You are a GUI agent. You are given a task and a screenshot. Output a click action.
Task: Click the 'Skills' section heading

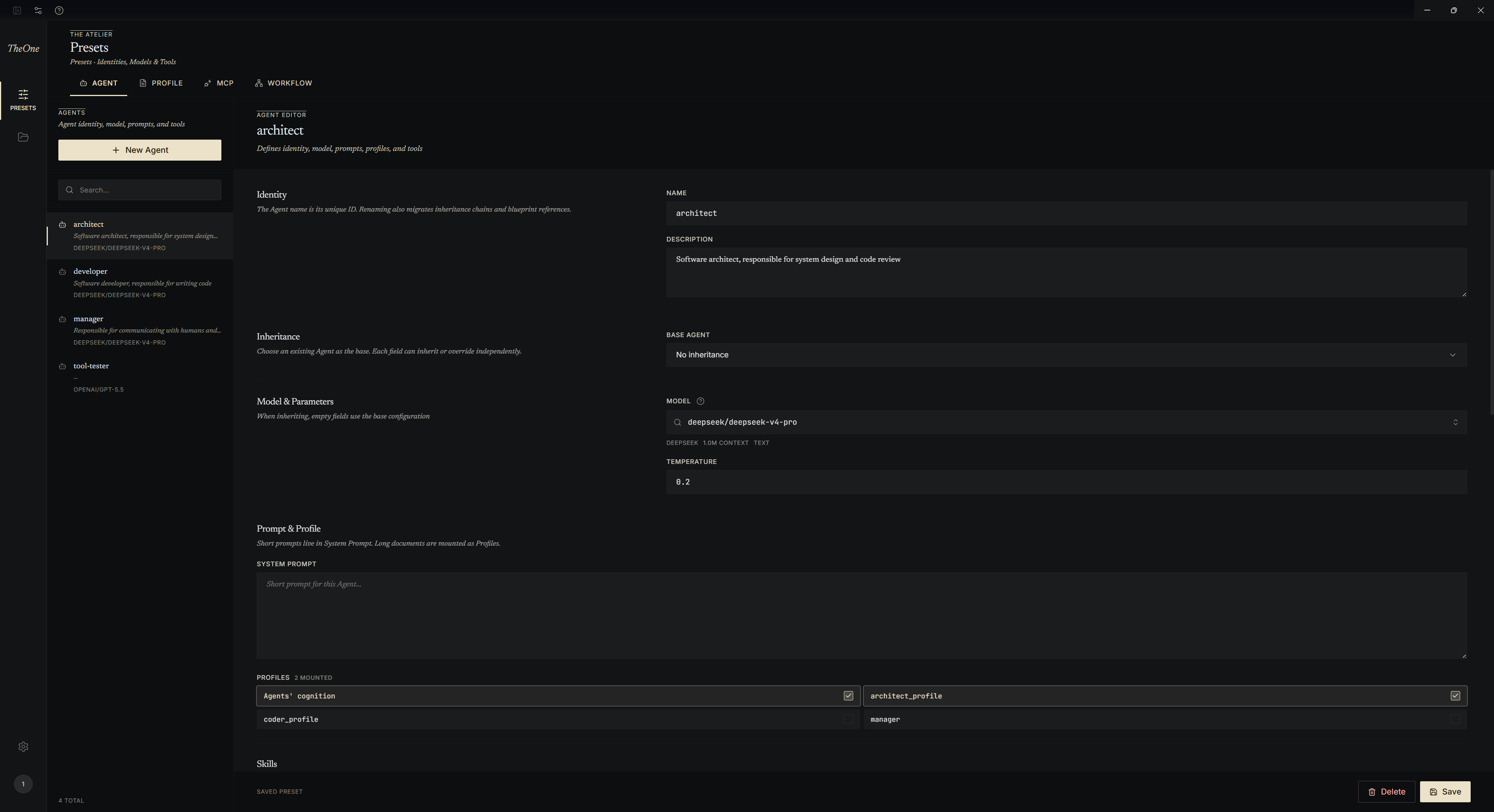(267, 764)
